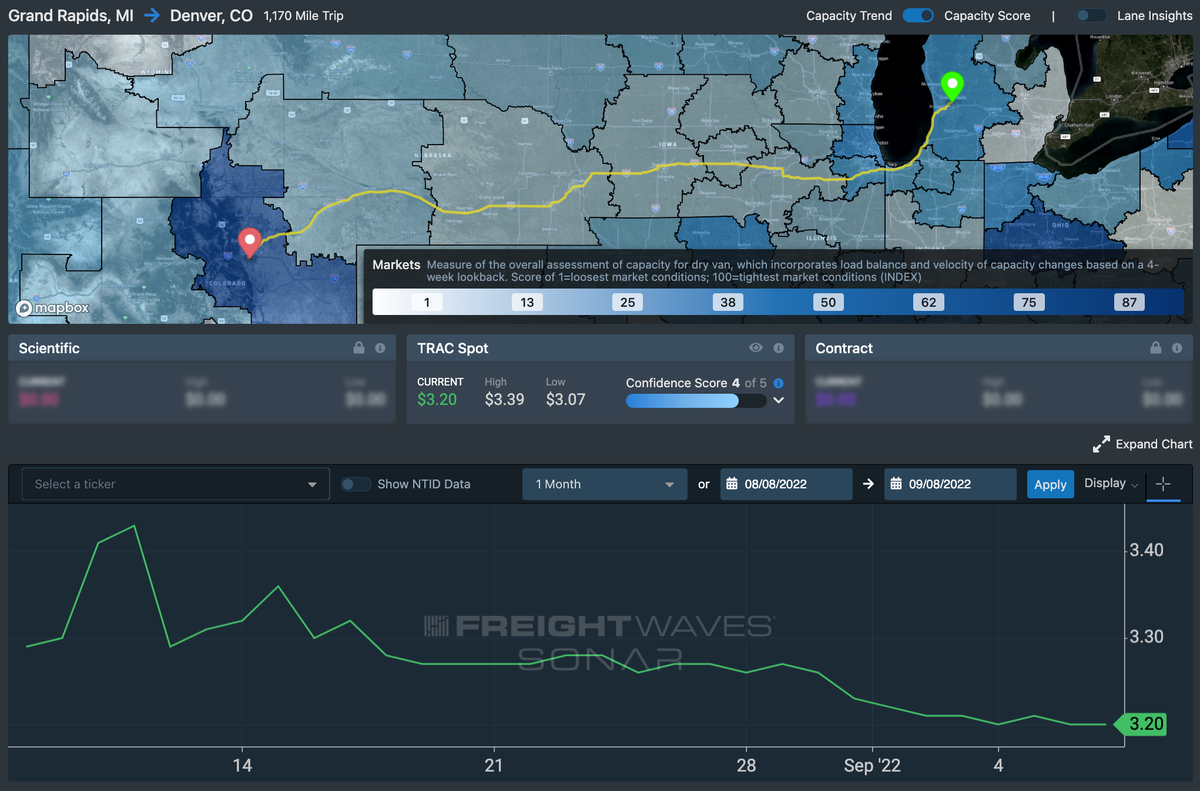Click the crosshair tool icon next to Display

1163,484
